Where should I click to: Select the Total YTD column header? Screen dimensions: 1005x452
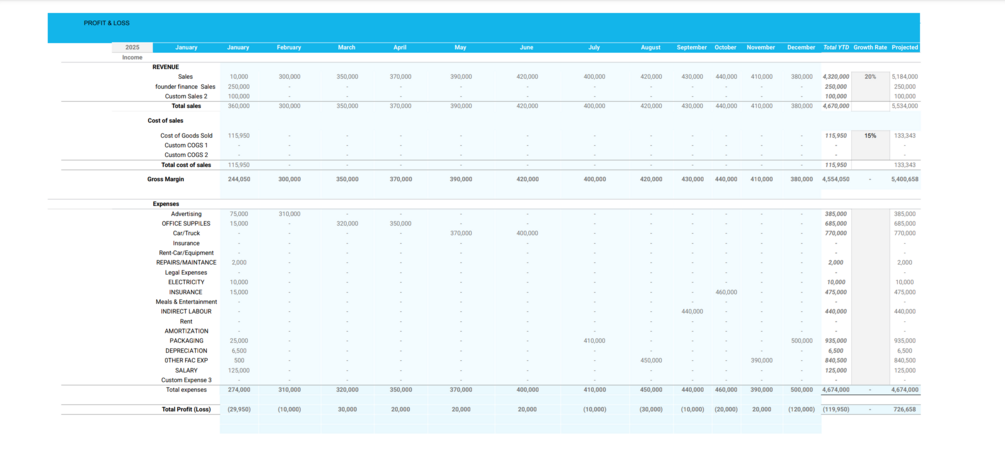(x=835, y=47)
